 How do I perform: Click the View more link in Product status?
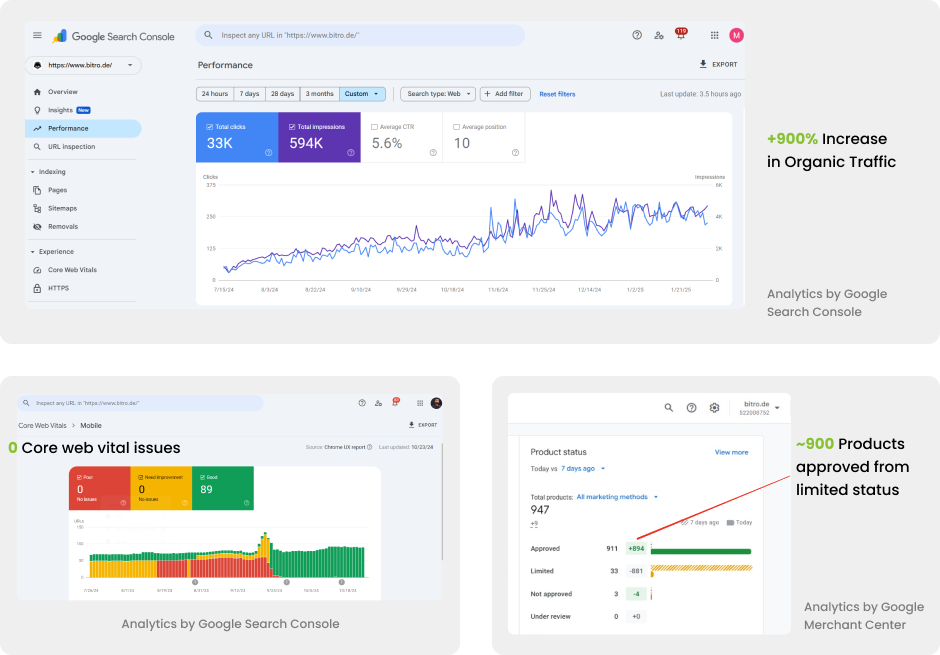click(731, 452)
